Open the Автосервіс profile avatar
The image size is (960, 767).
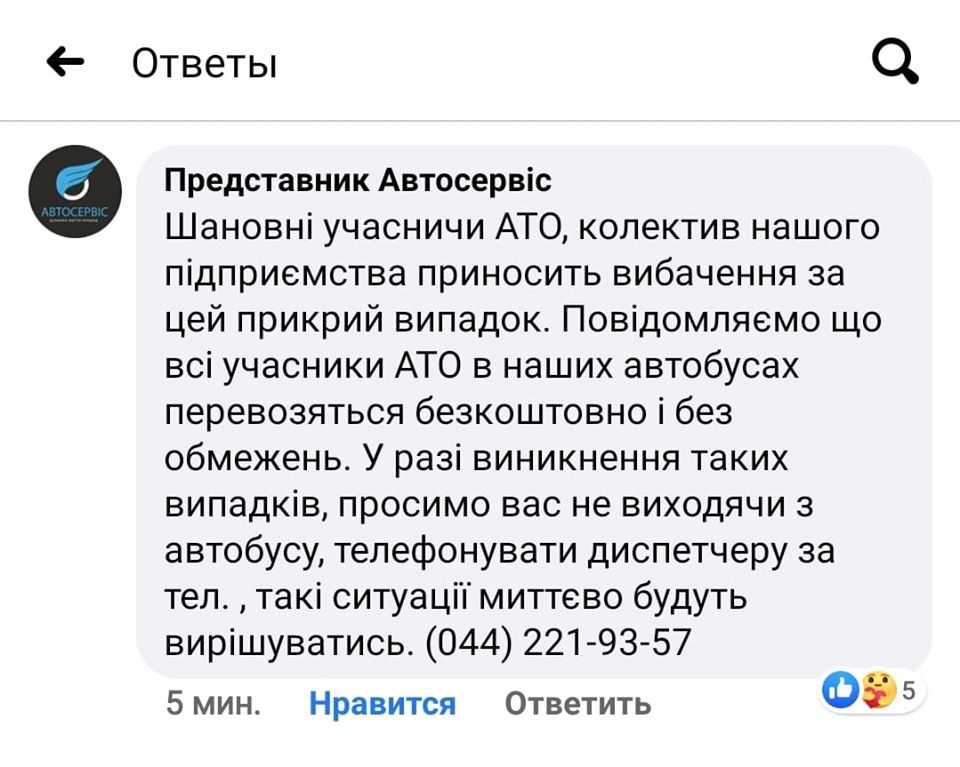[x=75, y=192]
